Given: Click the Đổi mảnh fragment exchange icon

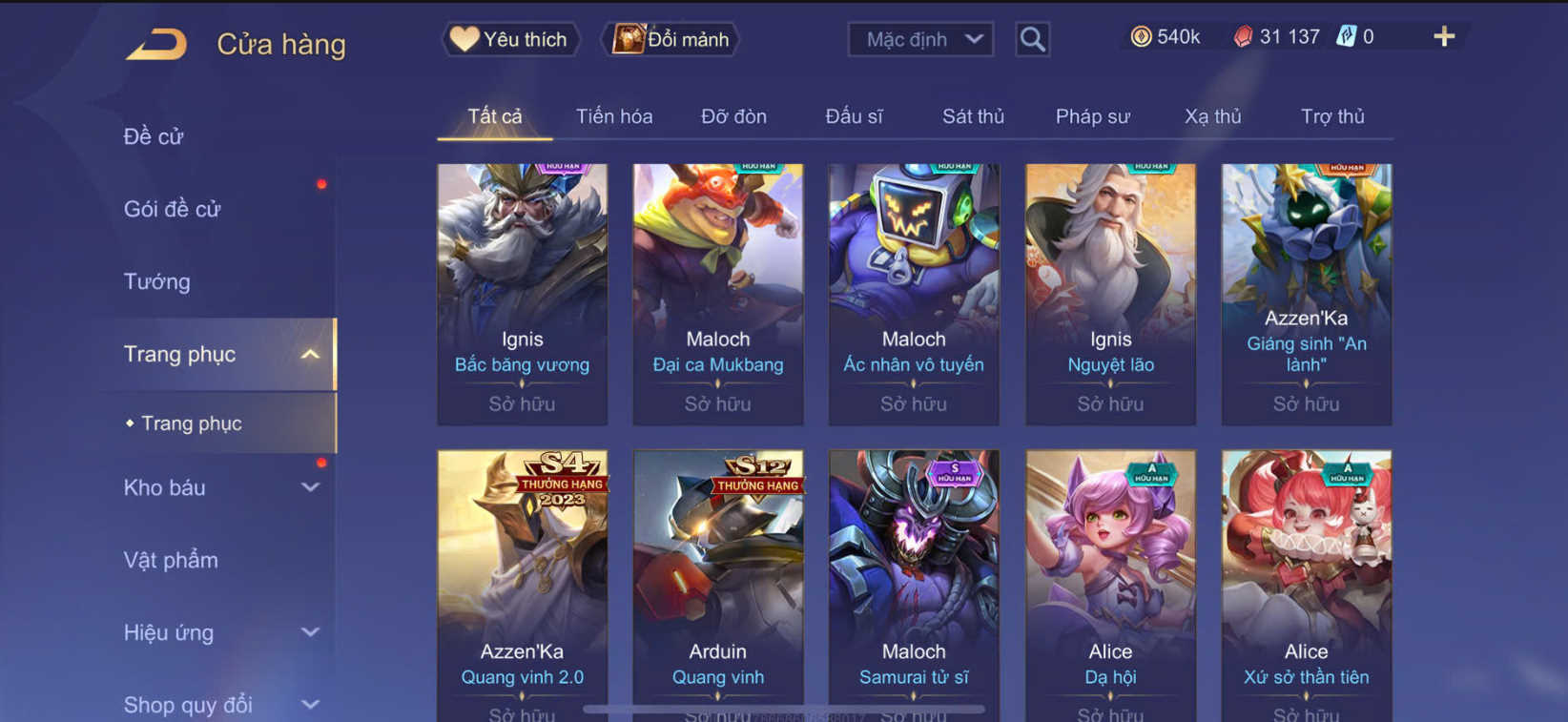Looking at the screenshot, I should [628, 39].
